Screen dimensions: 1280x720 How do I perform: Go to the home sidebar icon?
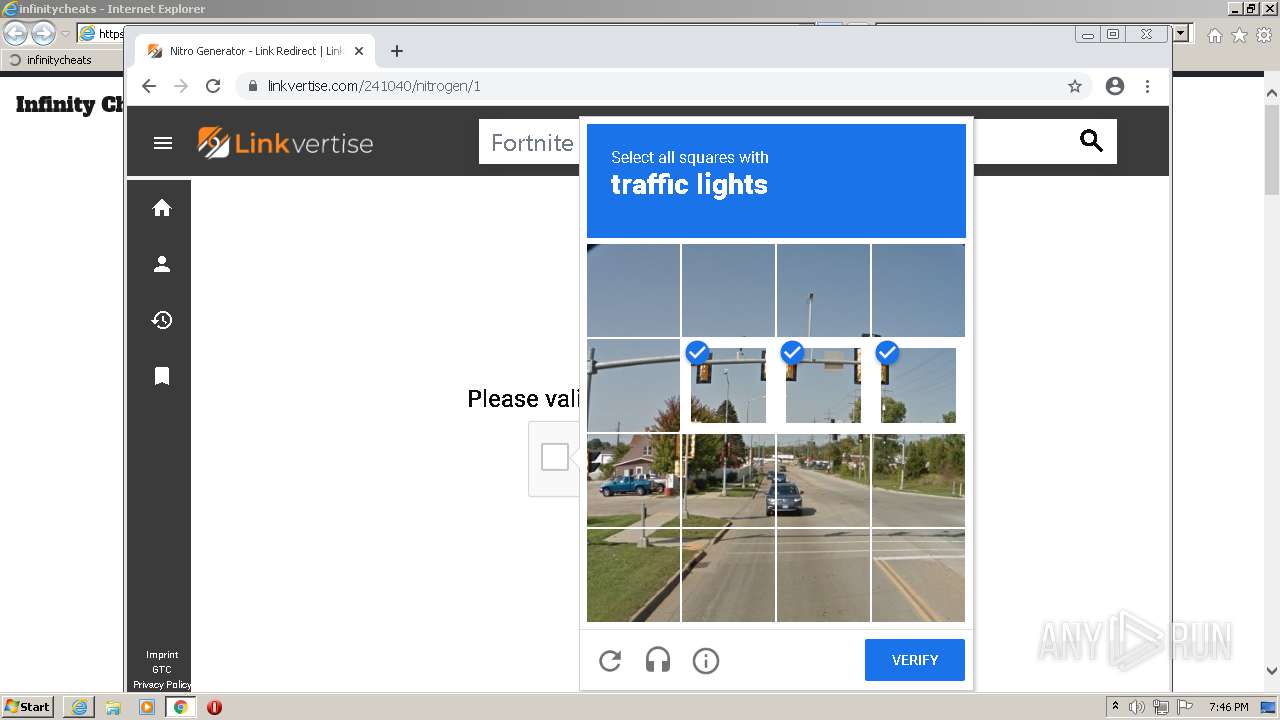[x=161, y=208]
